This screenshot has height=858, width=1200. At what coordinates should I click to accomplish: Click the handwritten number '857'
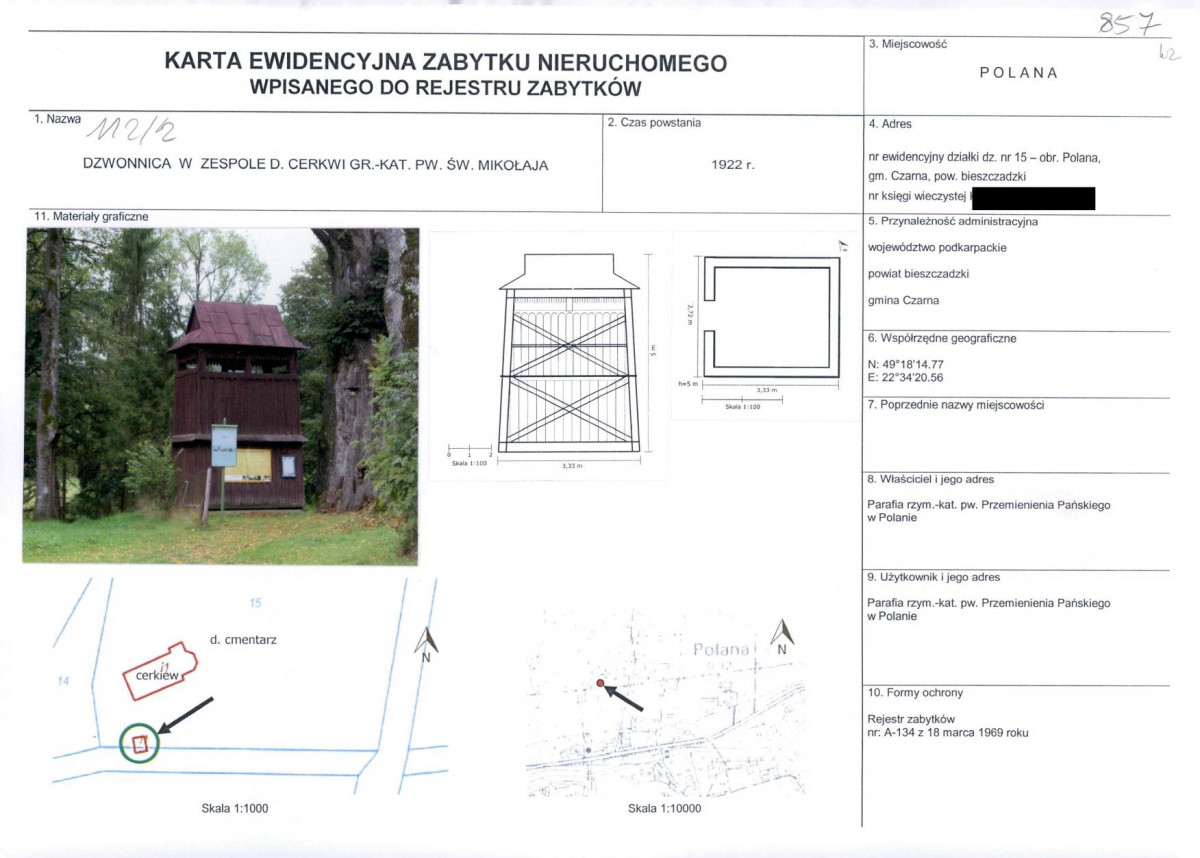pos(1128,24)
